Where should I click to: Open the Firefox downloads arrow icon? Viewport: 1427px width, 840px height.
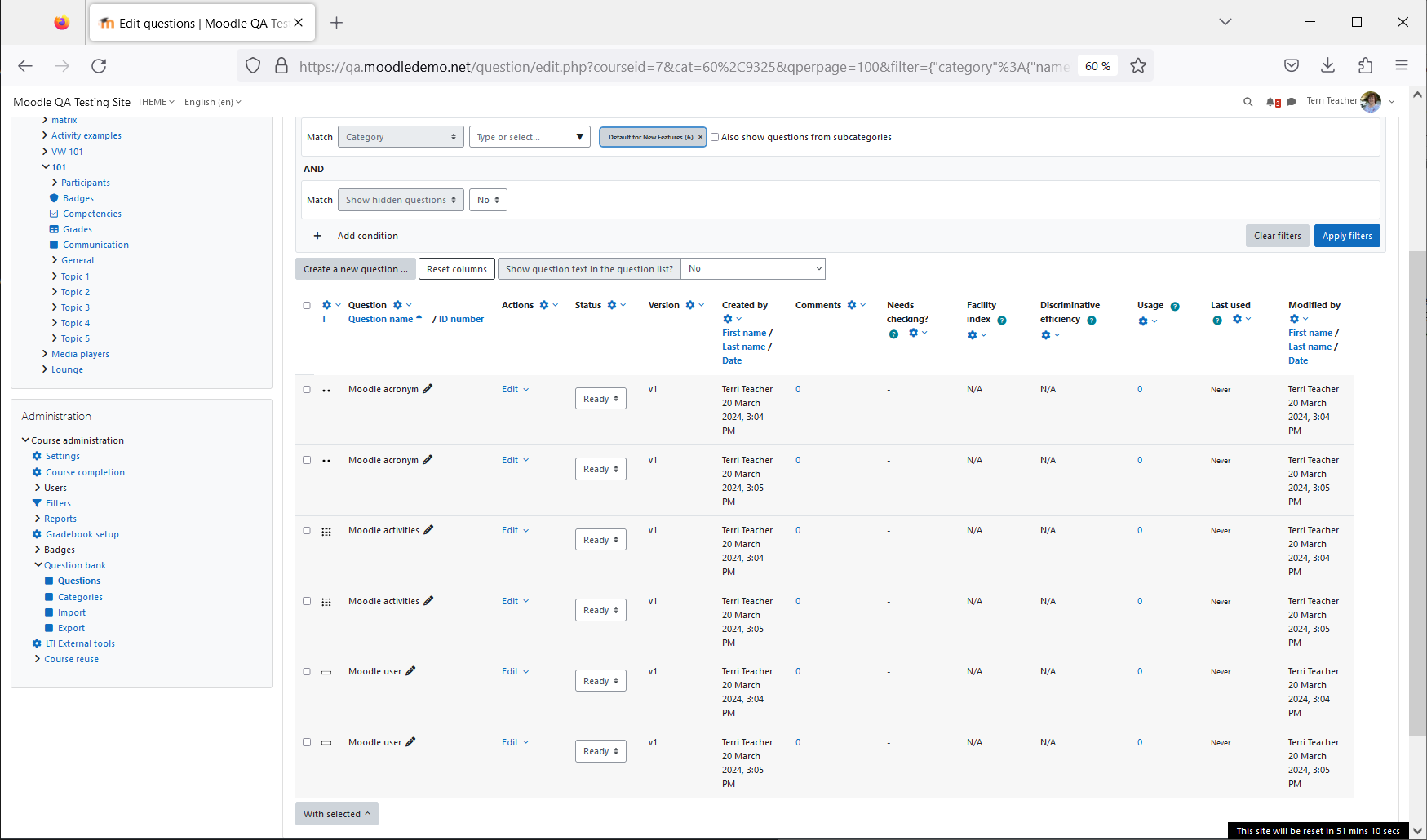click(x=1328, y=66)
